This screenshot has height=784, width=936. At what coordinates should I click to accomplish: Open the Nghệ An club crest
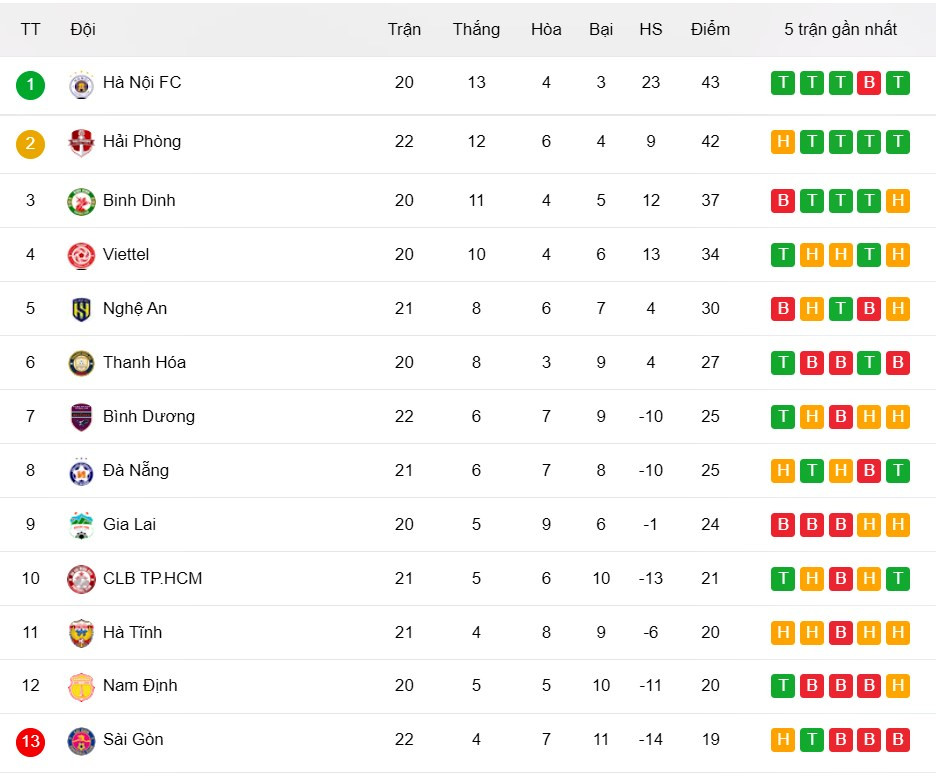[81, 310]
